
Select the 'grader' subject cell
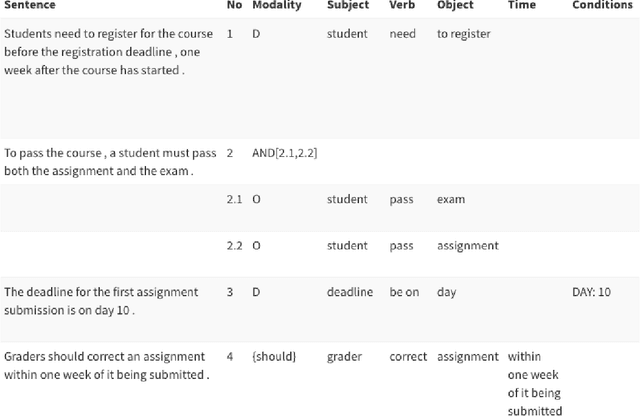(346, 356)
